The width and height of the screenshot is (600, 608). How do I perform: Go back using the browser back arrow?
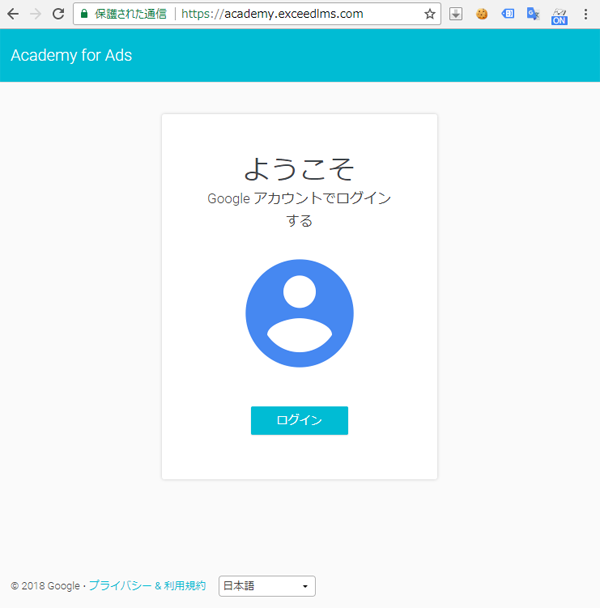point(13,14)
